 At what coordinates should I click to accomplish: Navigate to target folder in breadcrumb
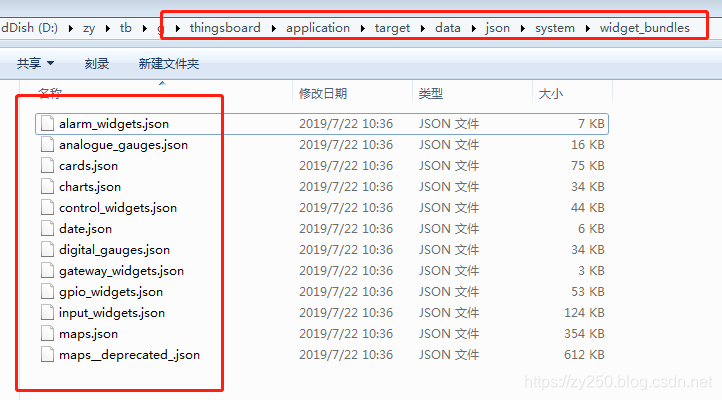pyautogui.click(x=392, y=28)
